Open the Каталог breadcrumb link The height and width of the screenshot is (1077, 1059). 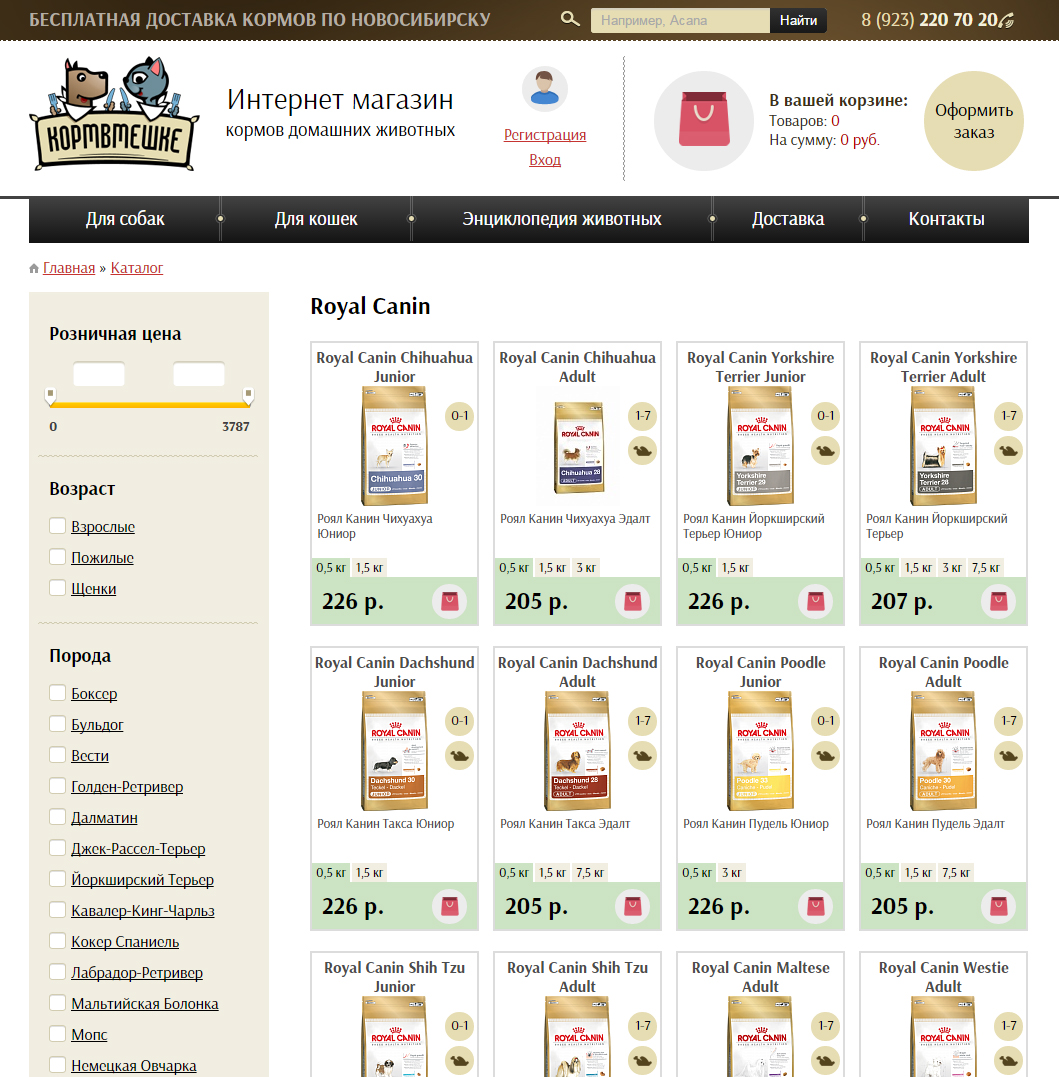137,268
